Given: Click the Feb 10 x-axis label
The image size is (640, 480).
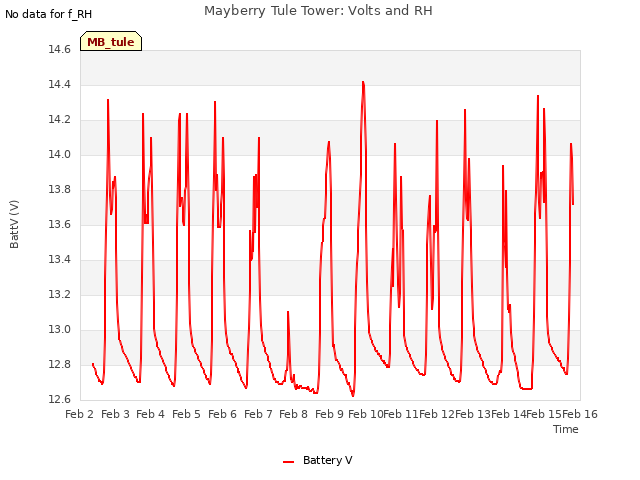Looking at the screenshot, I should click(x=366, y=414).
